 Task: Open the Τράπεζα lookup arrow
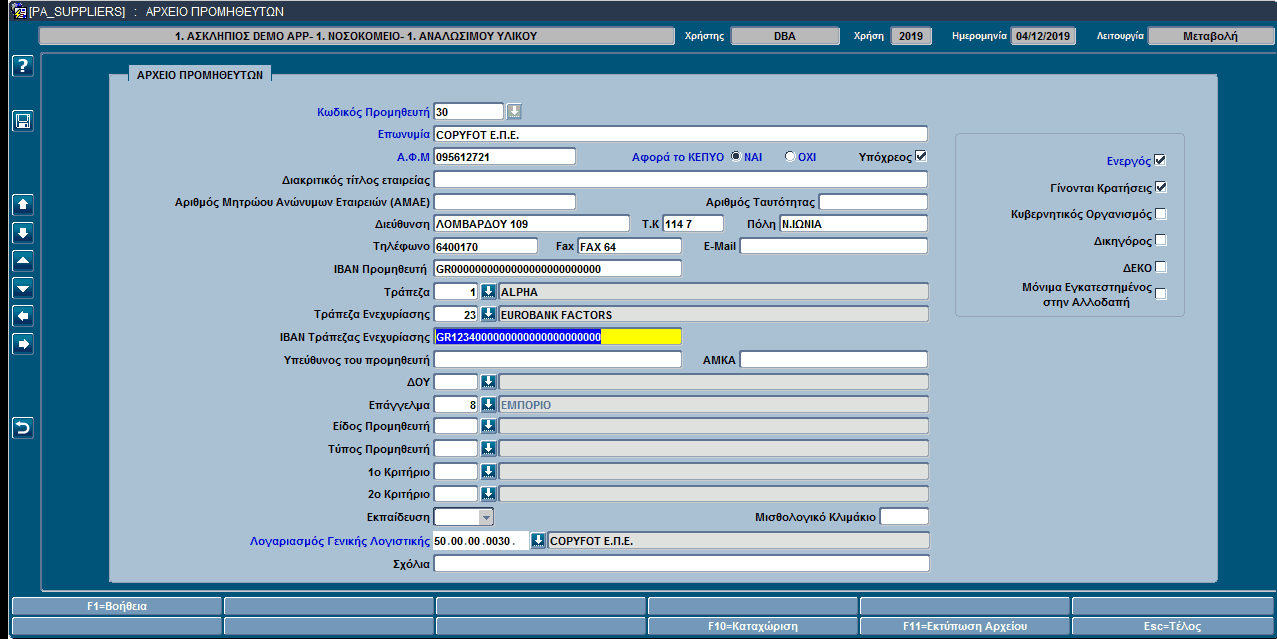[x=488, y=292]
